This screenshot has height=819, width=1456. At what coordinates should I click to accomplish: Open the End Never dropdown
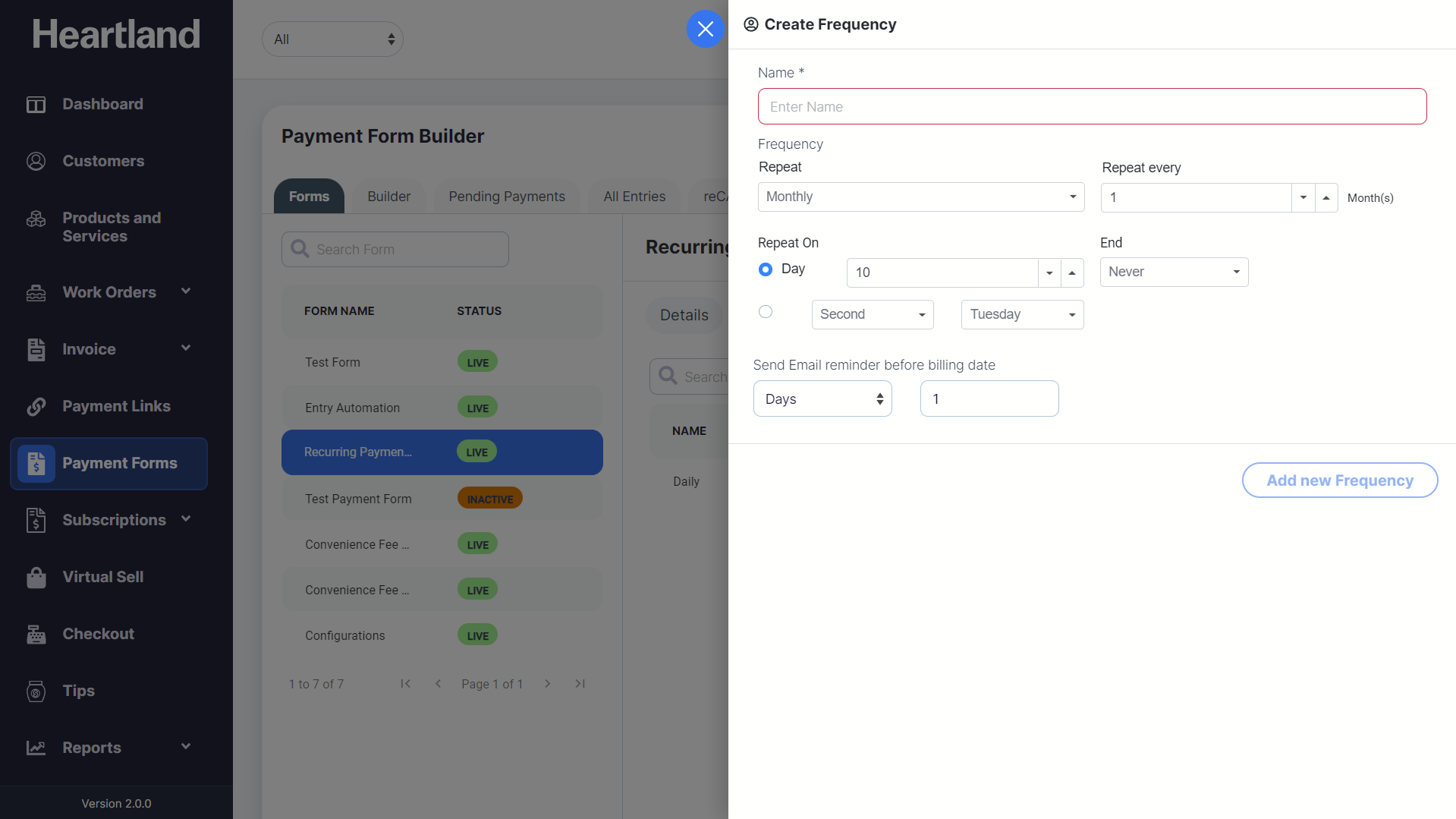(x=1173, y=272)
